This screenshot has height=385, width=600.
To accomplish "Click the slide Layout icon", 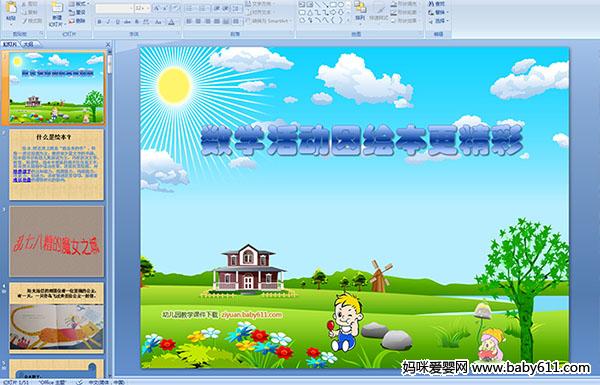I will (77, 4).
